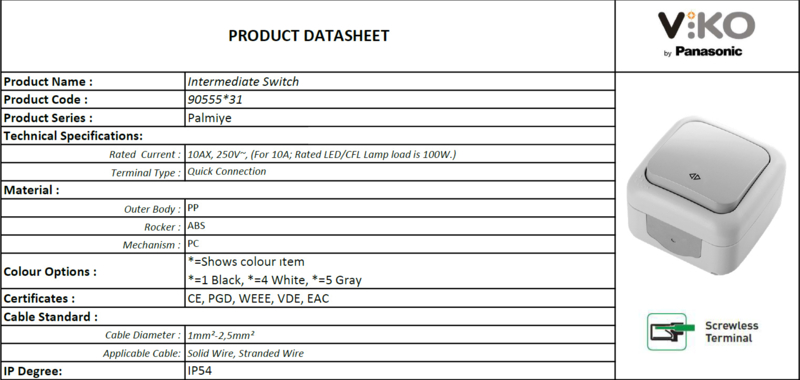Click the Solid Wire, Stranded Wire cell
The width and height of the screenshot is (800, 380).
click(x=400, y=353)
